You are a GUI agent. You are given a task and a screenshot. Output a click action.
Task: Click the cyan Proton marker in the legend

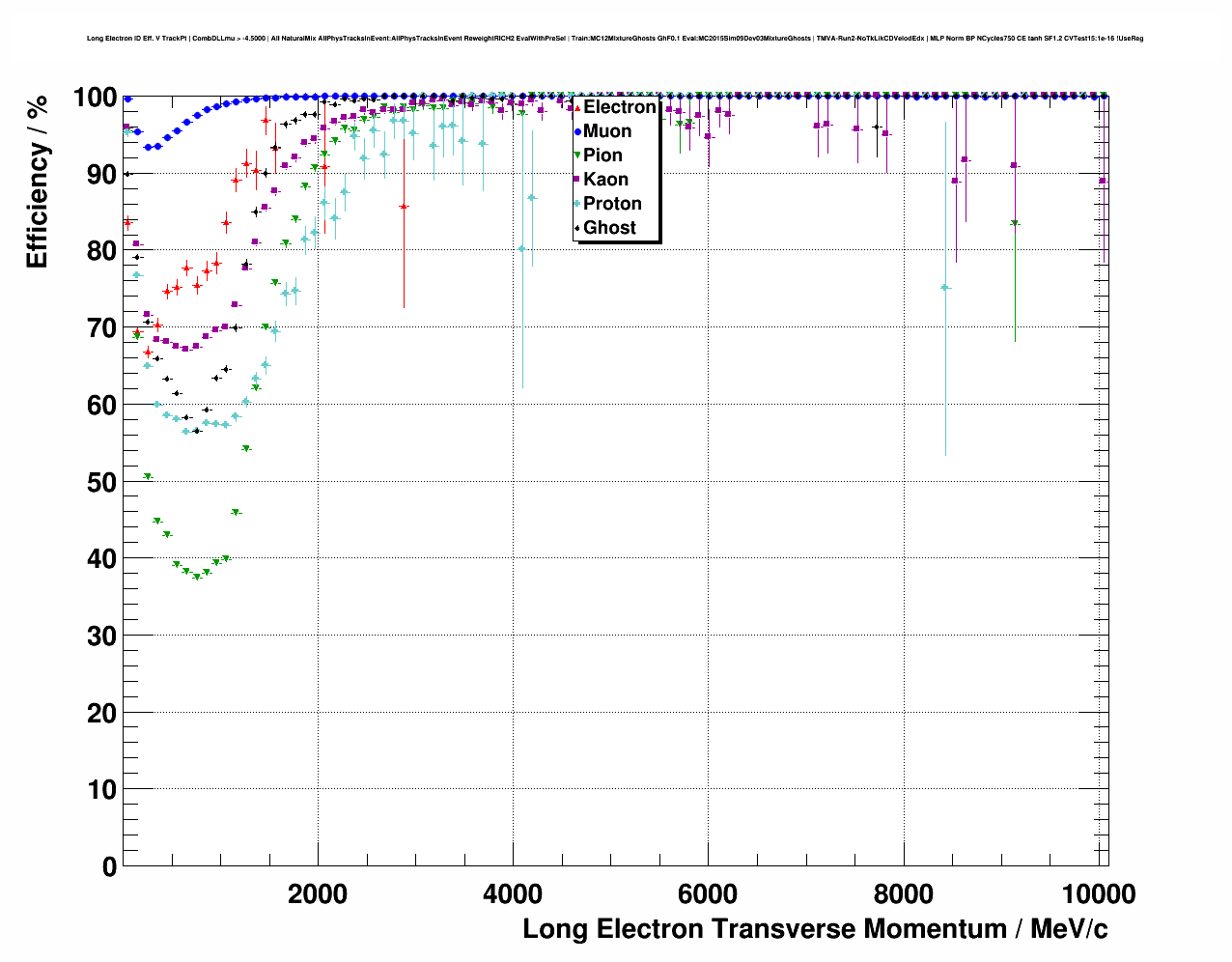tap(578, 204)
